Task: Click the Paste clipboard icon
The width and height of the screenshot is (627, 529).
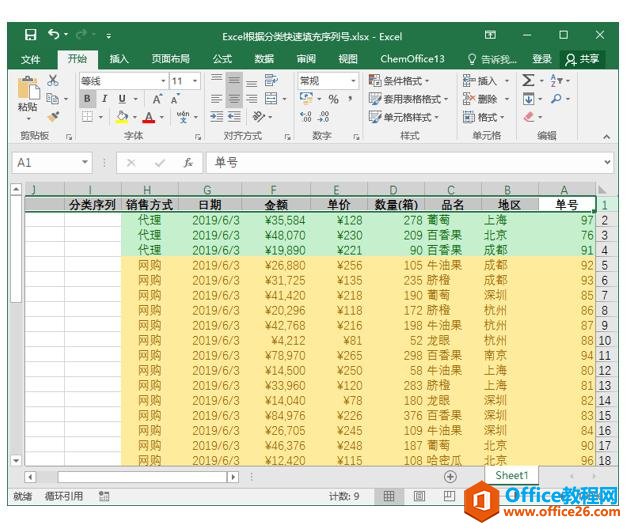Action: pos(28,87)
